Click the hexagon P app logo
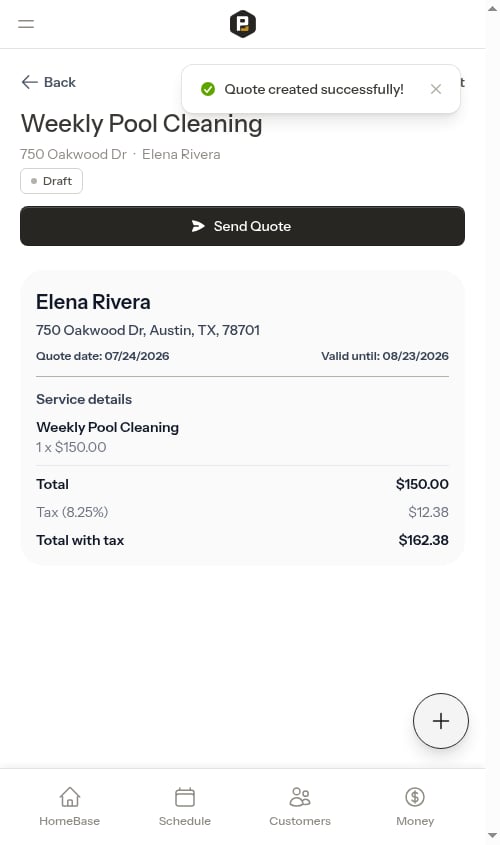 [x=242, y=24]
